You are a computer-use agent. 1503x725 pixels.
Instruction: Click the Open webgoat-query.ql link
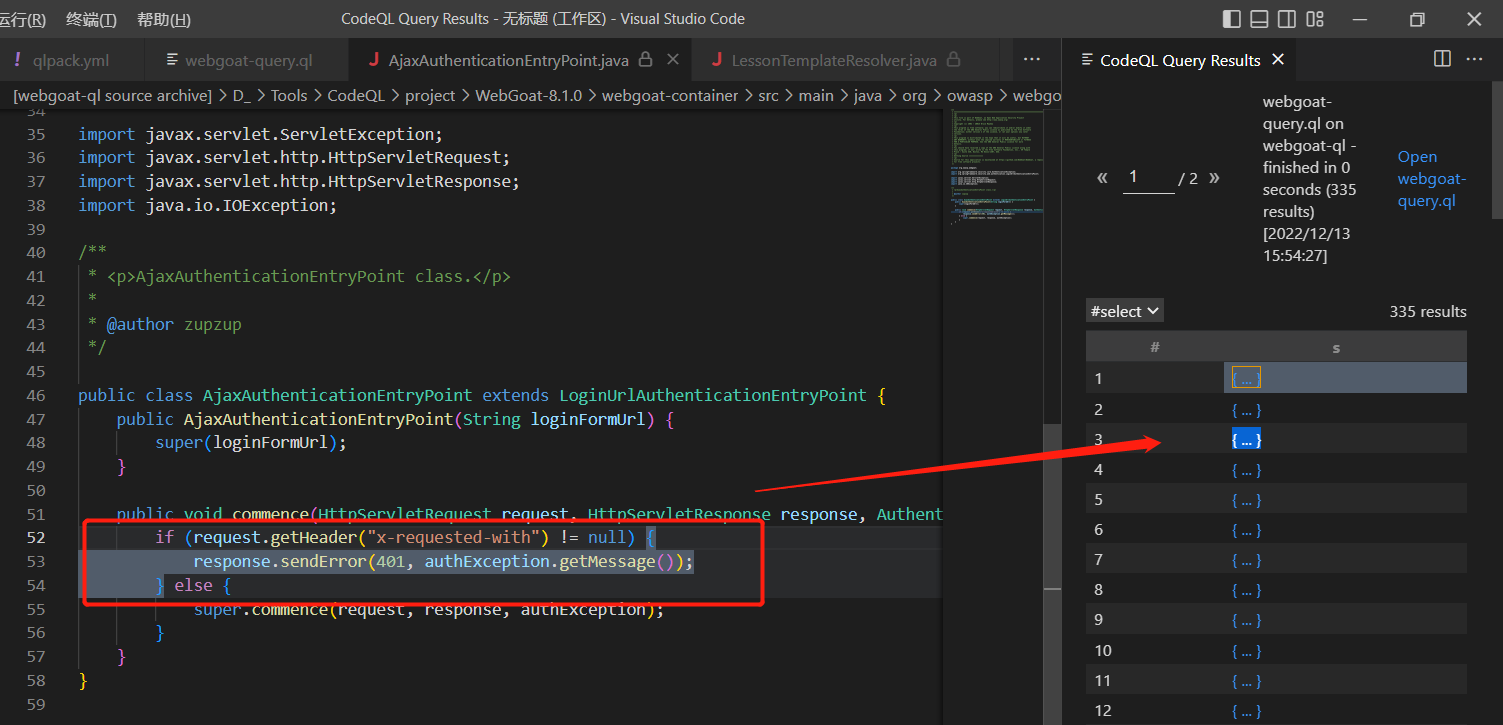pyautogui.click(x=1431, y=179)
